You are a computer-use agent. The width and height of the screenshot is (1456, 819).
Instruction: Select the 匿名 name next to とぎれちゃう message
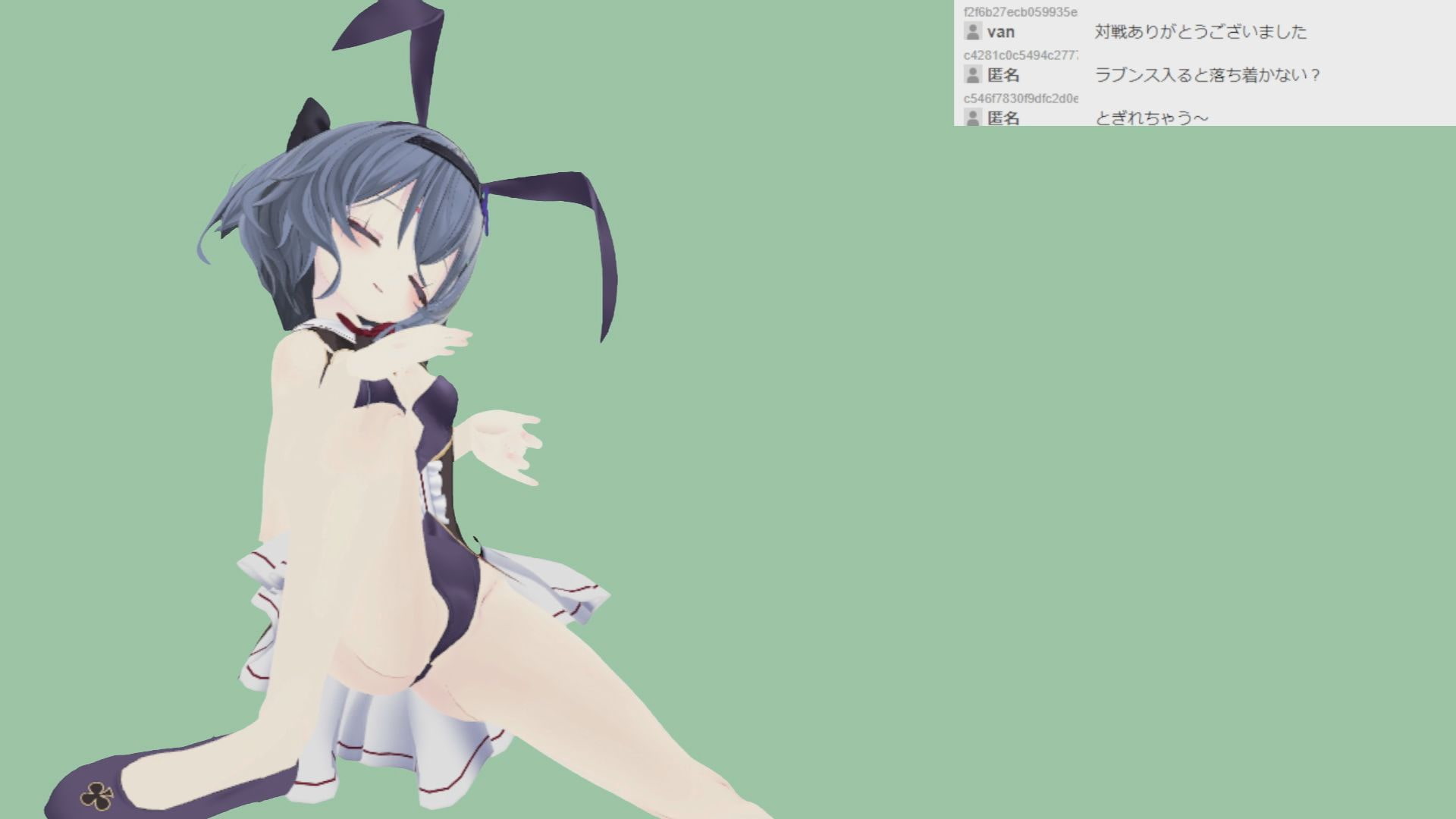click(x=1003, y=118)
